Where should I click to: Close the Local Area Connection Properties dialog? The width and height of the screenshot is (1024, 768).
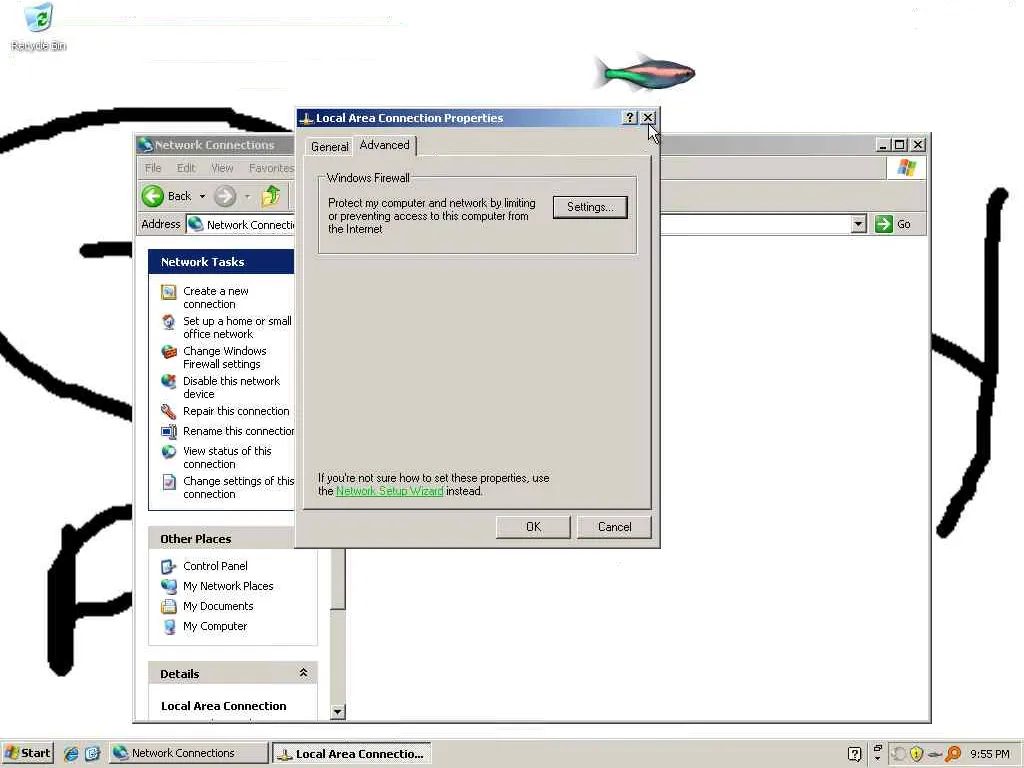[648, 118]
